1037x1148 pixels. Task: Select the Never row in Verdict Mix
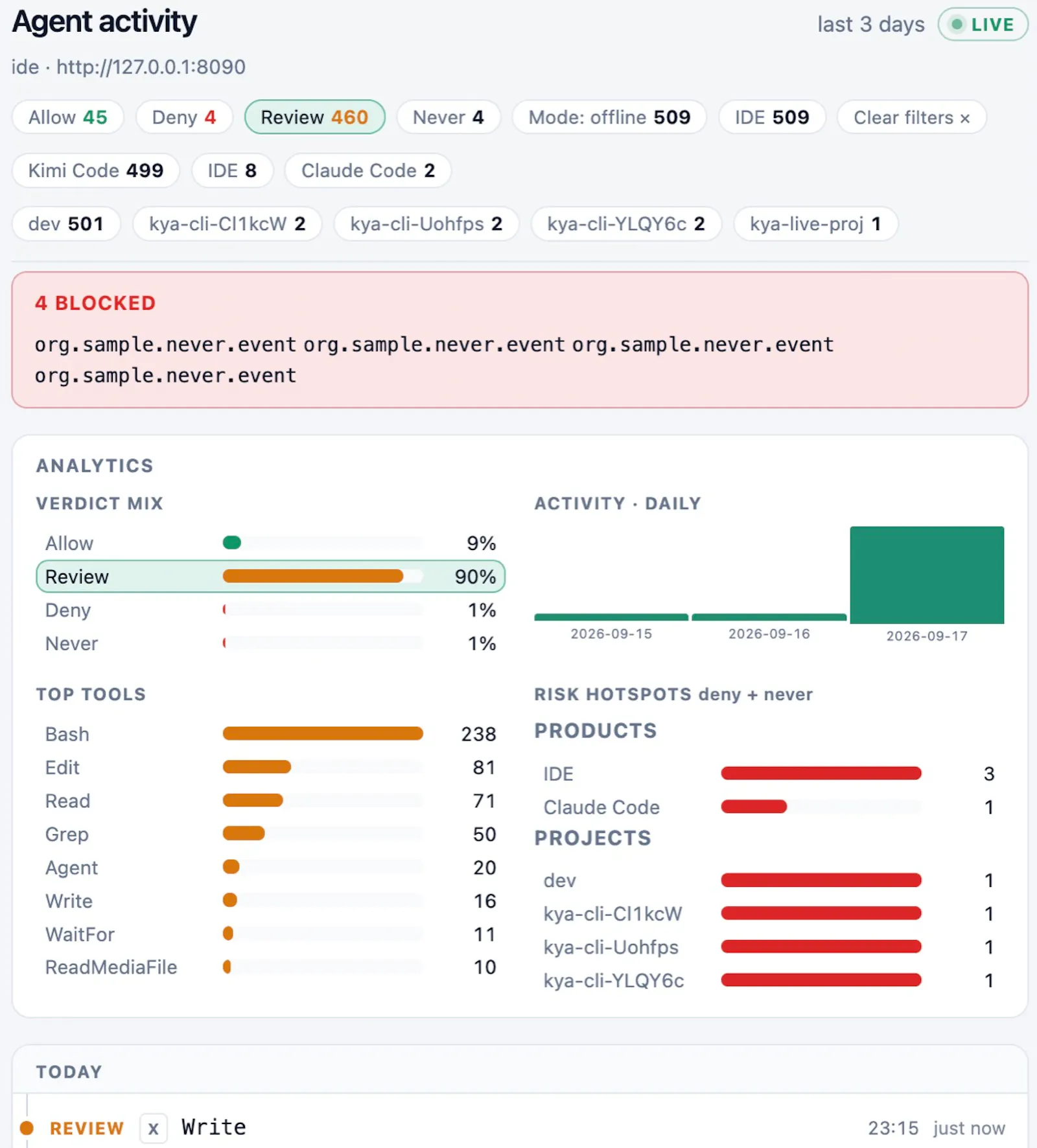pyautogui.click(x=270, y=643)
